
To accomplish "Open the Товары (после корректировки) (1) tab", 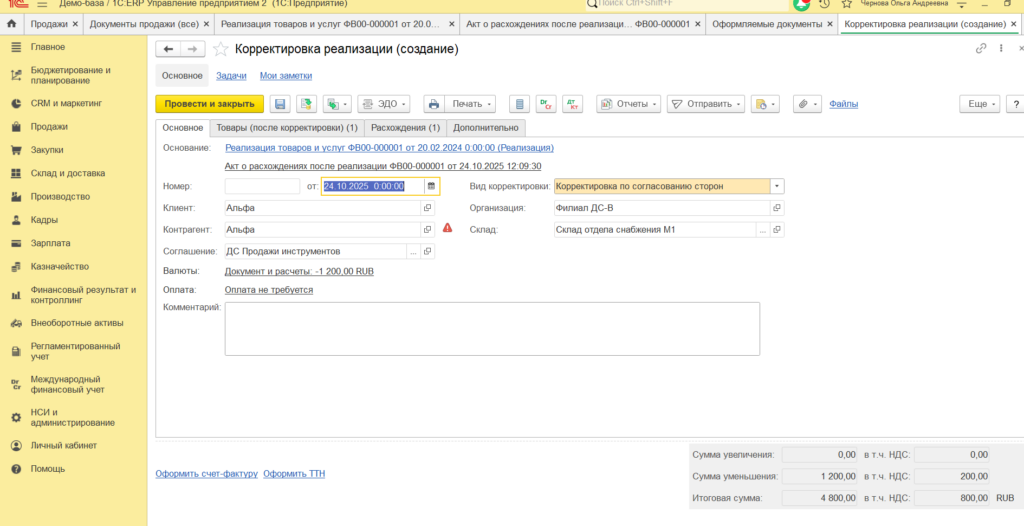I will [287, 127].
